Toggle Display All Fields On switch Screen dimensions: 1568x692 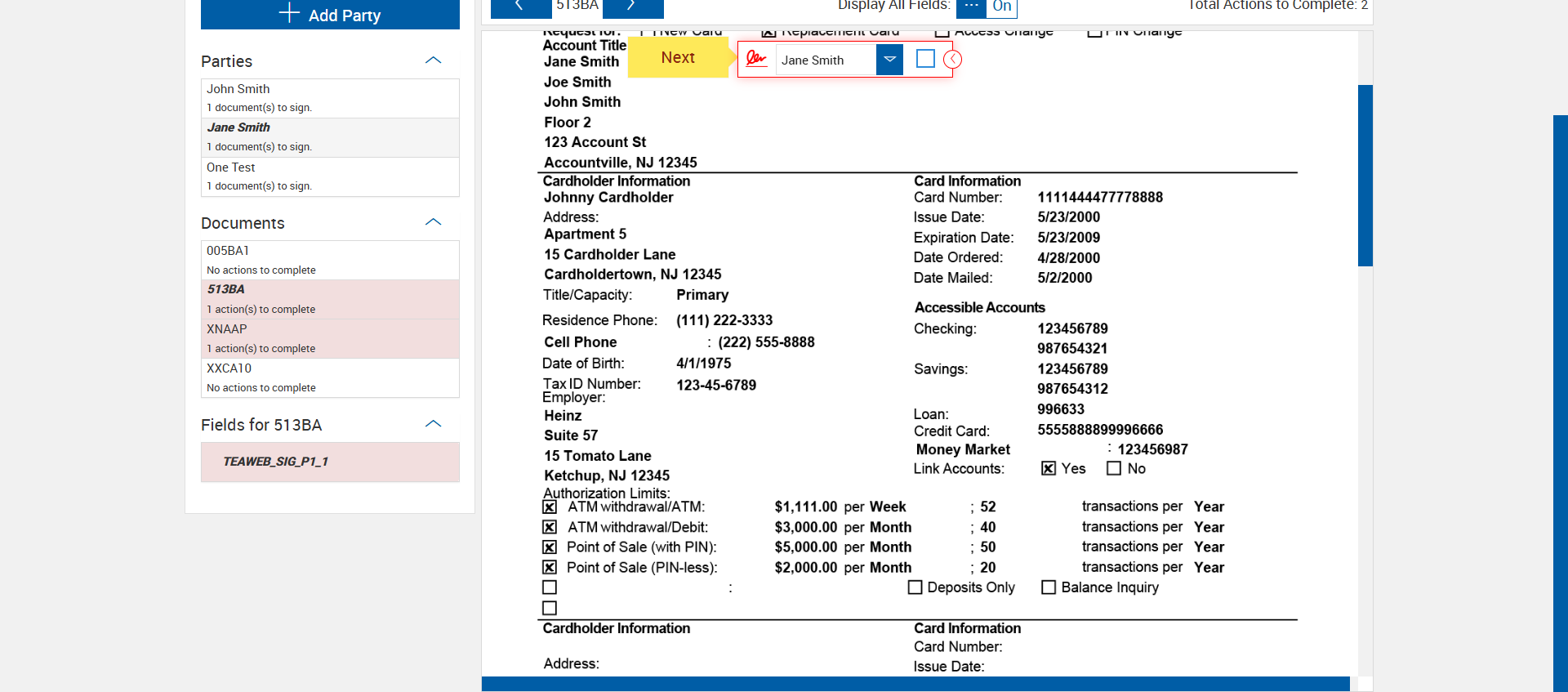point(1002,7)
